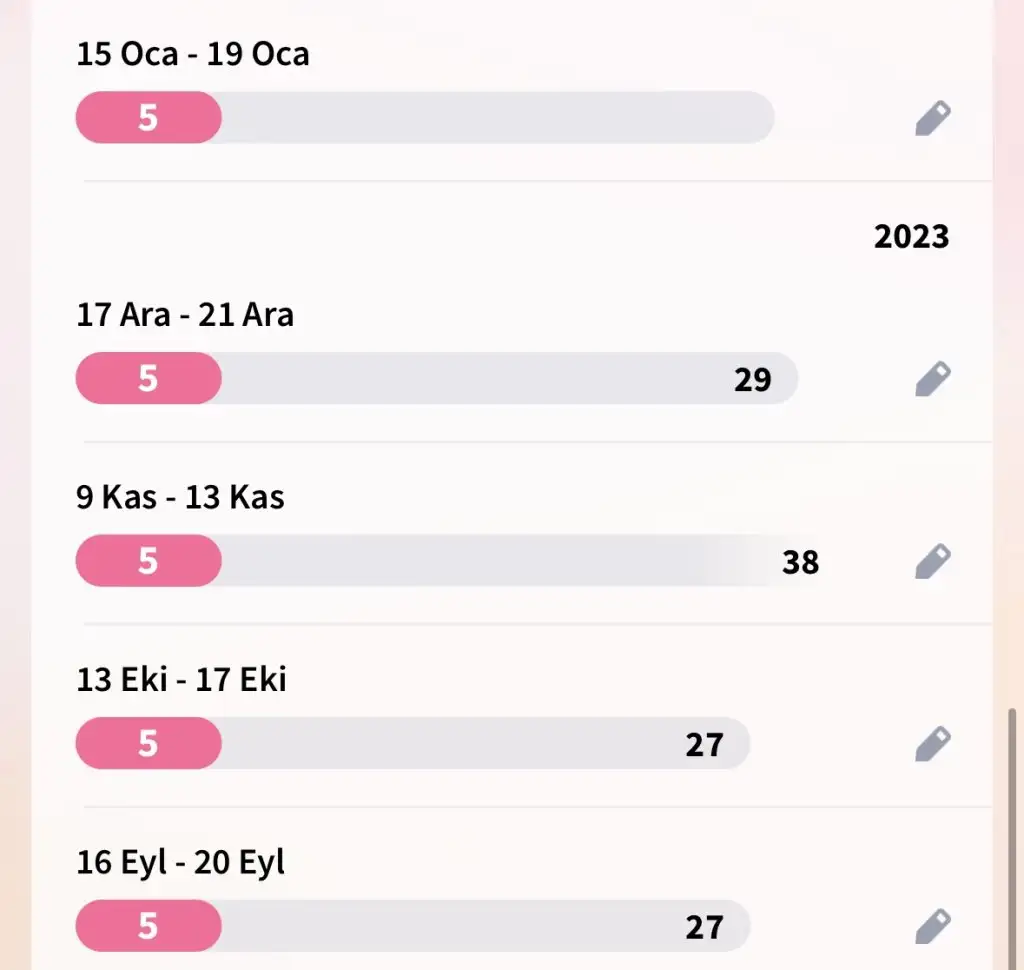
Task: Click the cycle length 29 on the bar
Action: pyautogui.click(x=752, y=380)
